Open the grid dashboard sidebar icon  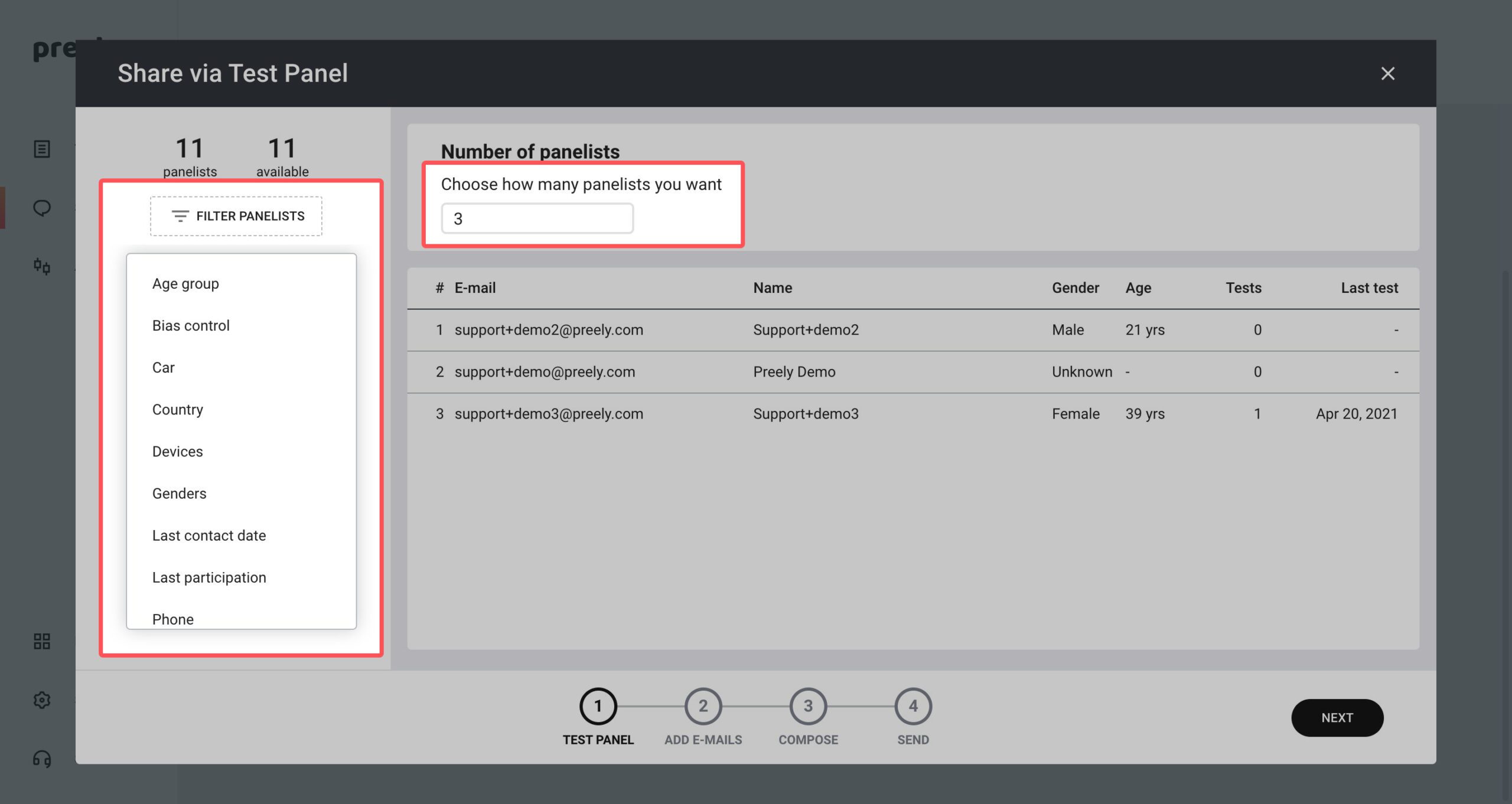point(42,641)
